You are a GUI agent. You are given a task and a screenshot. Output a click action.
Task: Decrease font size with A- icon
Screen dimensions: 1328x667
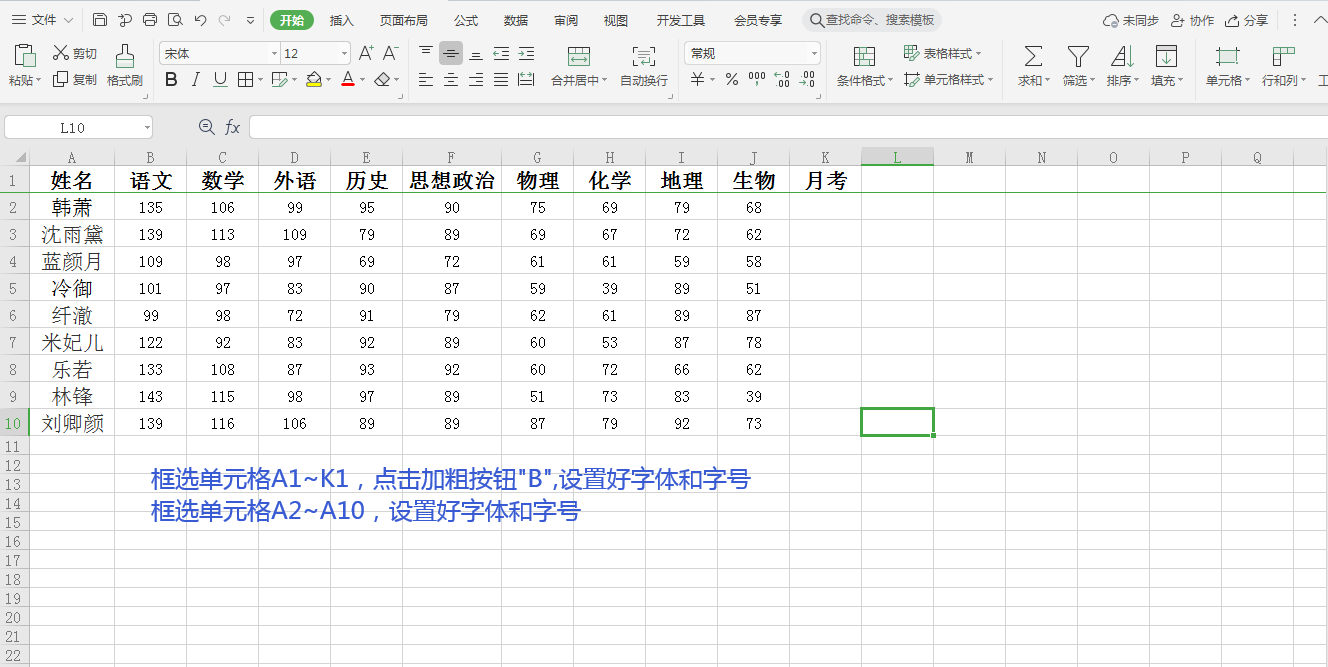(391, 53)
